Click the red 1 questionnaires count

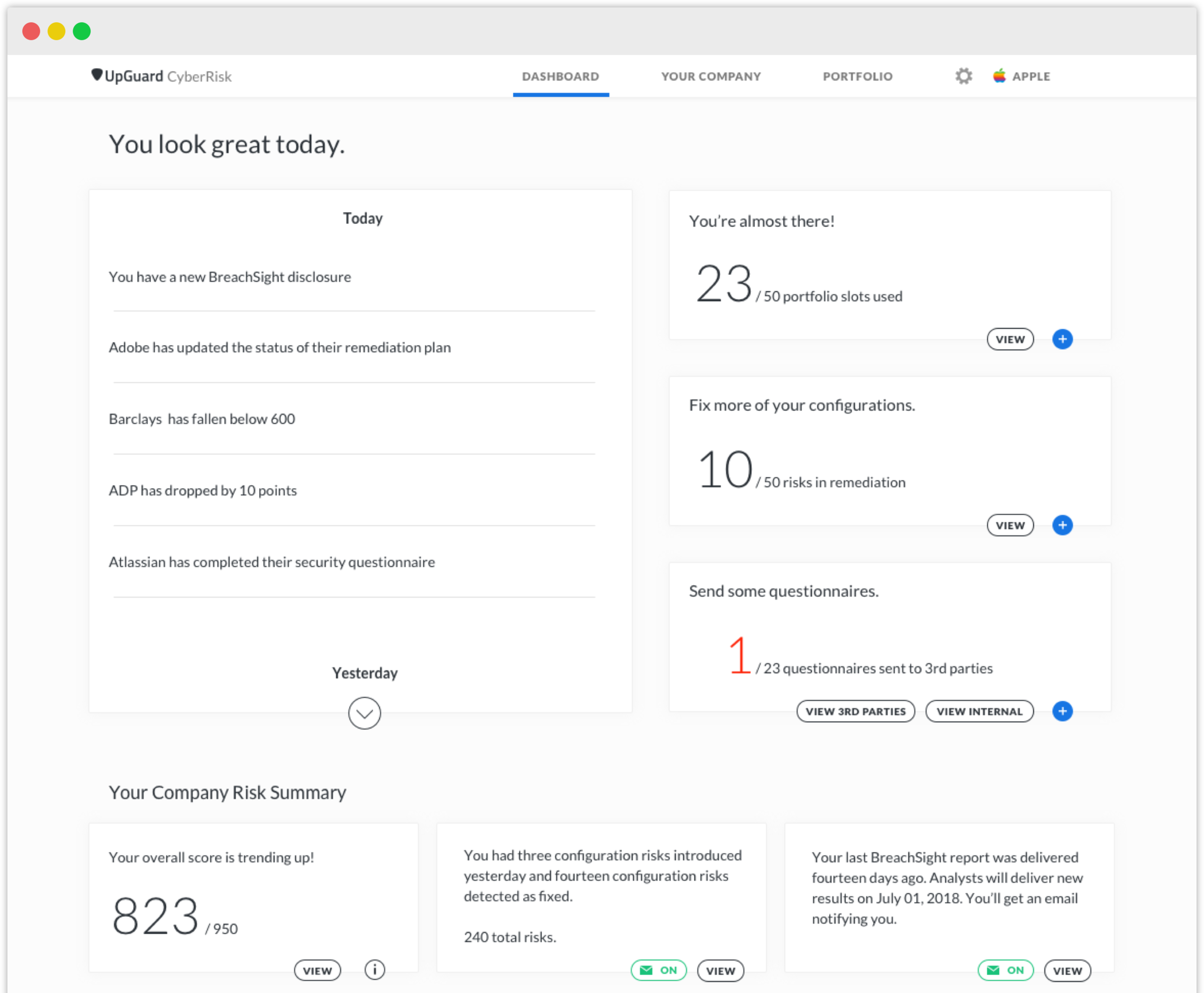pos(740,655)
